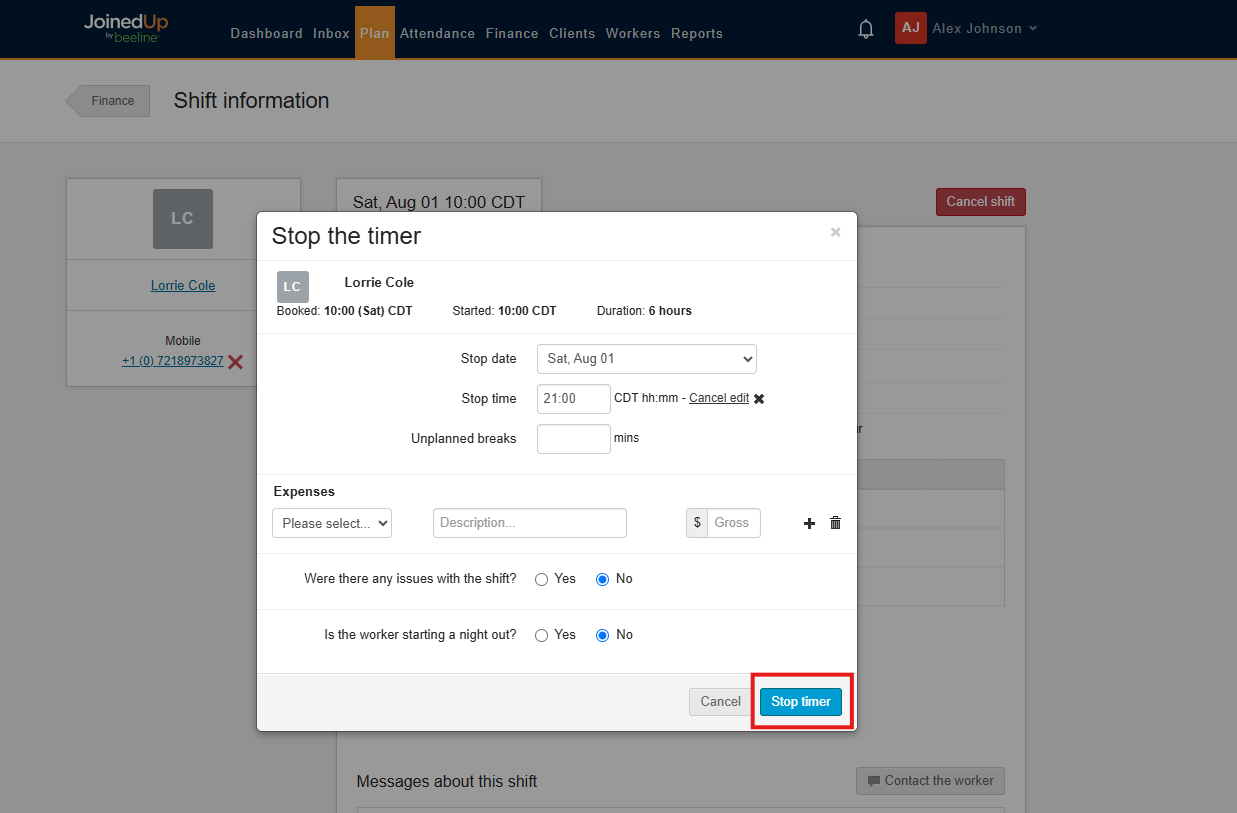
Task: Click the Finance back breadcrumb button
Action: coord(108,101)
